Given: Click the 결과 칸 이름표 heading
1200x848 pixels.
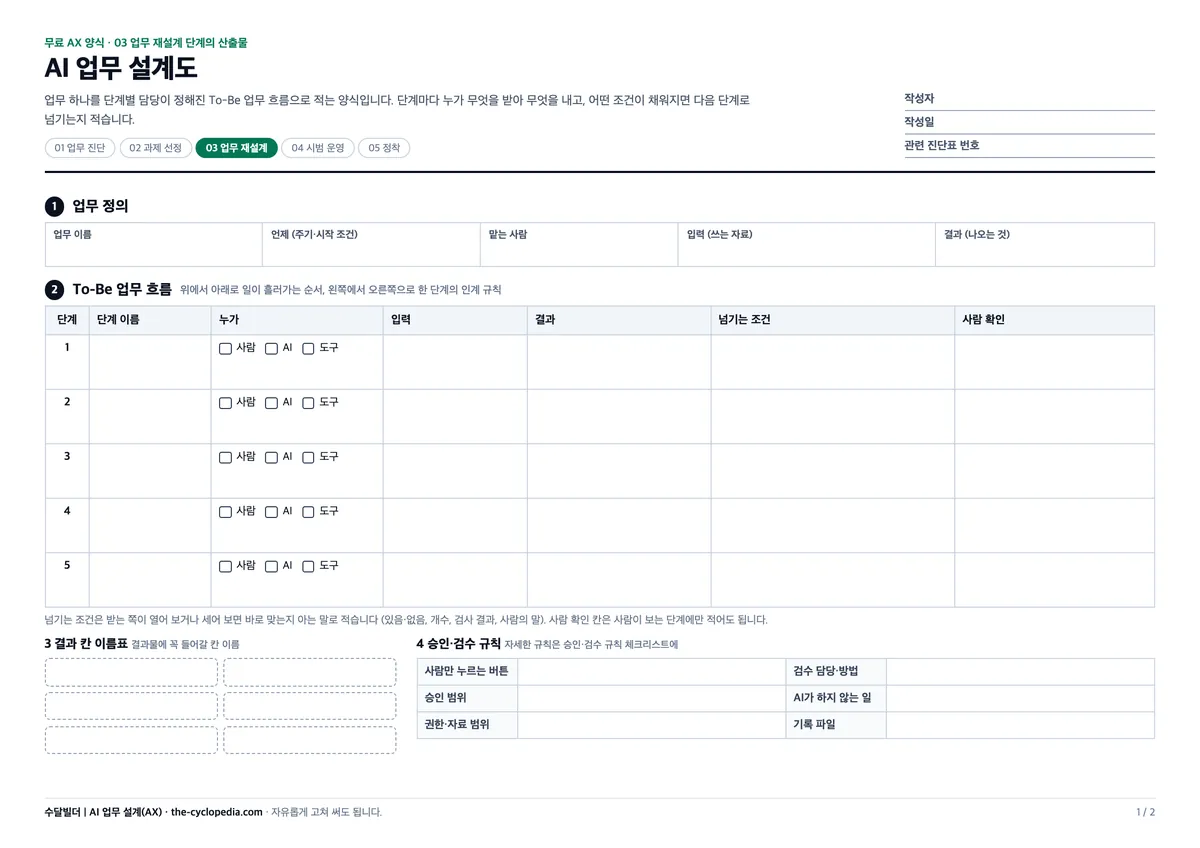Looking at the screenshot, I should click(86, 644).
